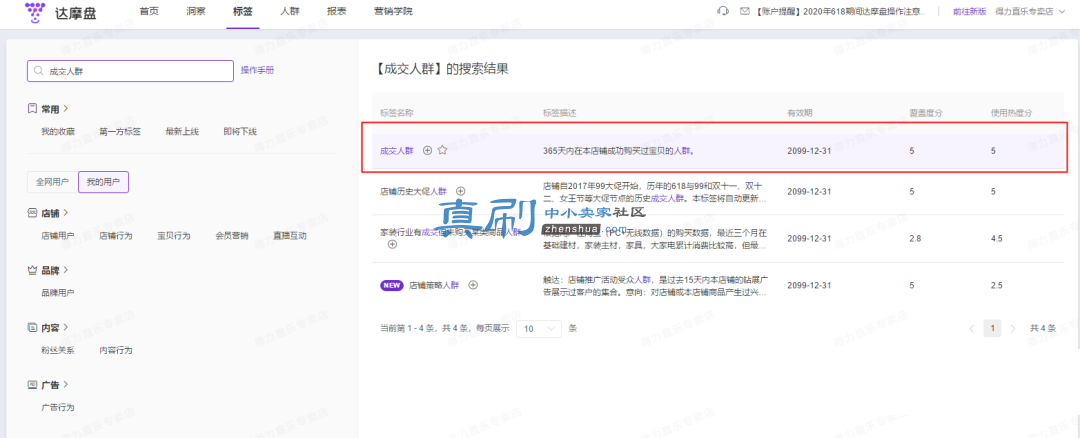
Task: Select 全网用户 segment toggle
Action: (x=52, y=182)
